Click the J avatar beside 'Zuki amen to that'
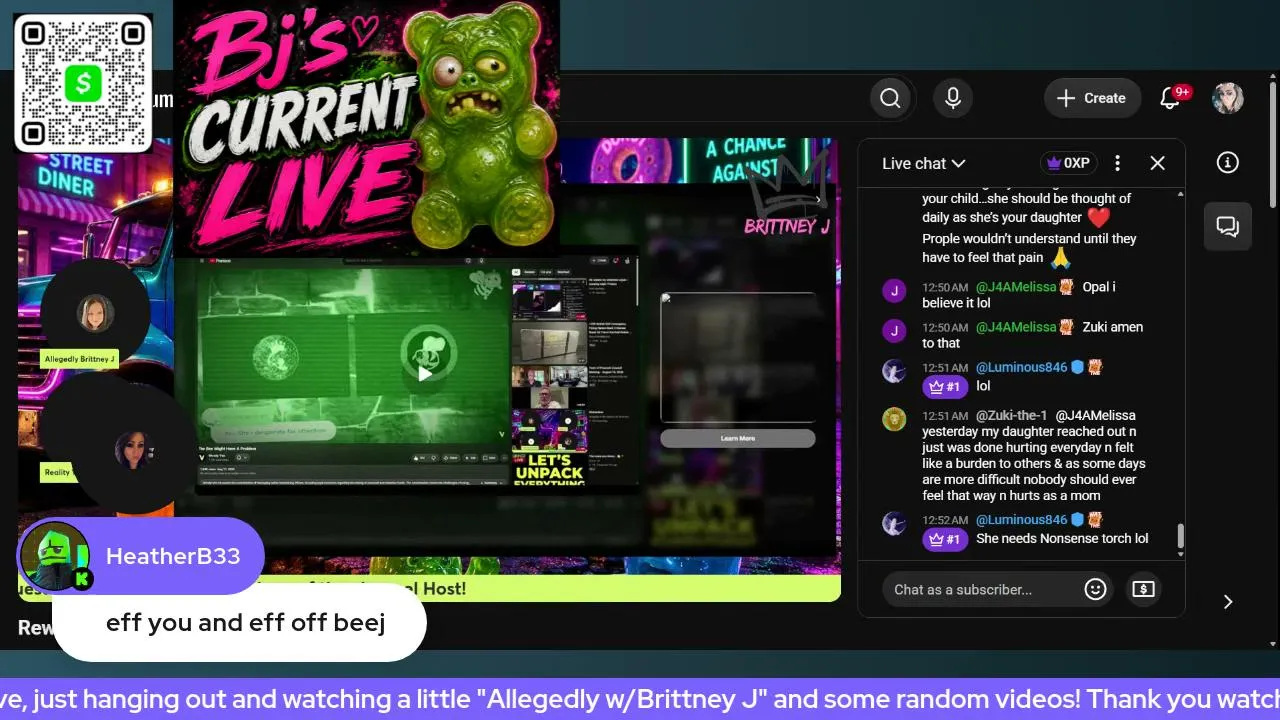The width and height of the screenshot is (1280, 720). (894, 331)
